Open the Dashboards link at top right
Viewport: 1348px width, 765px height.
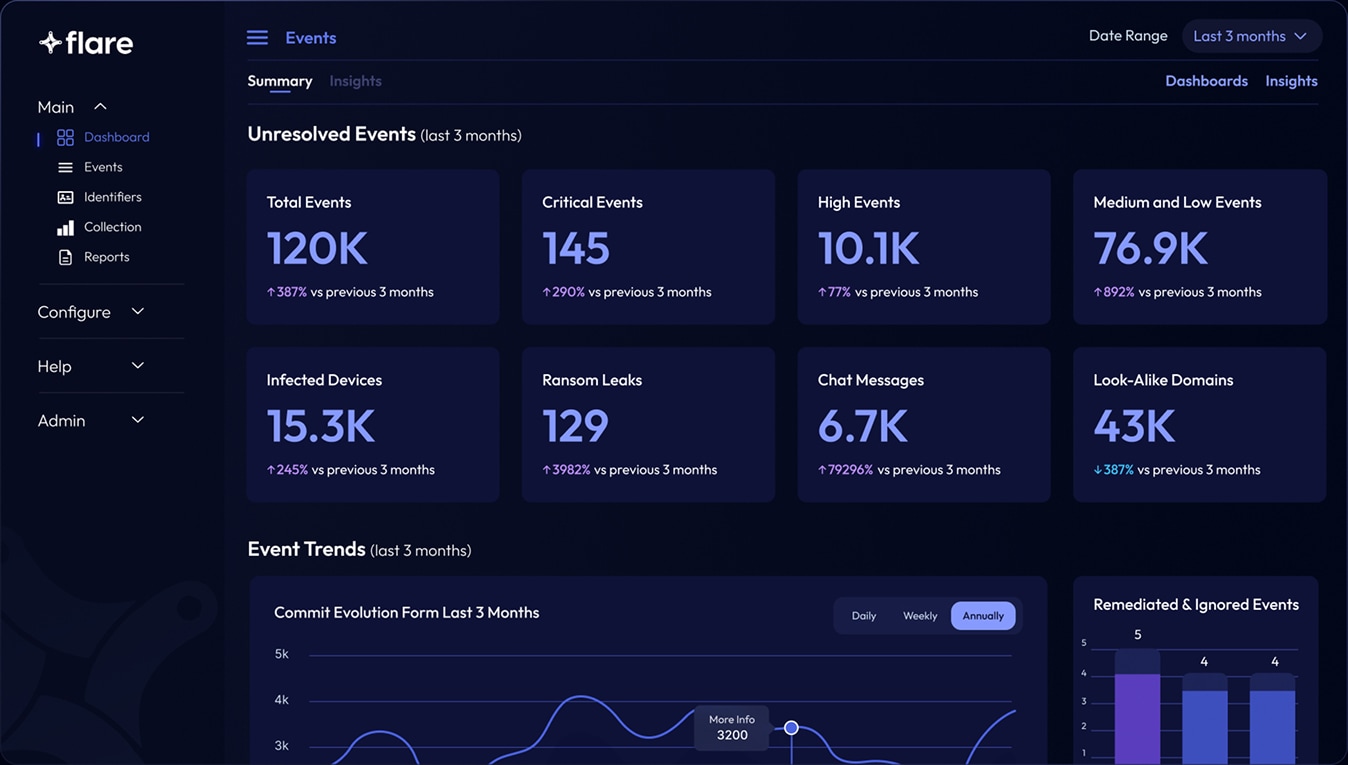[1206, 81]
